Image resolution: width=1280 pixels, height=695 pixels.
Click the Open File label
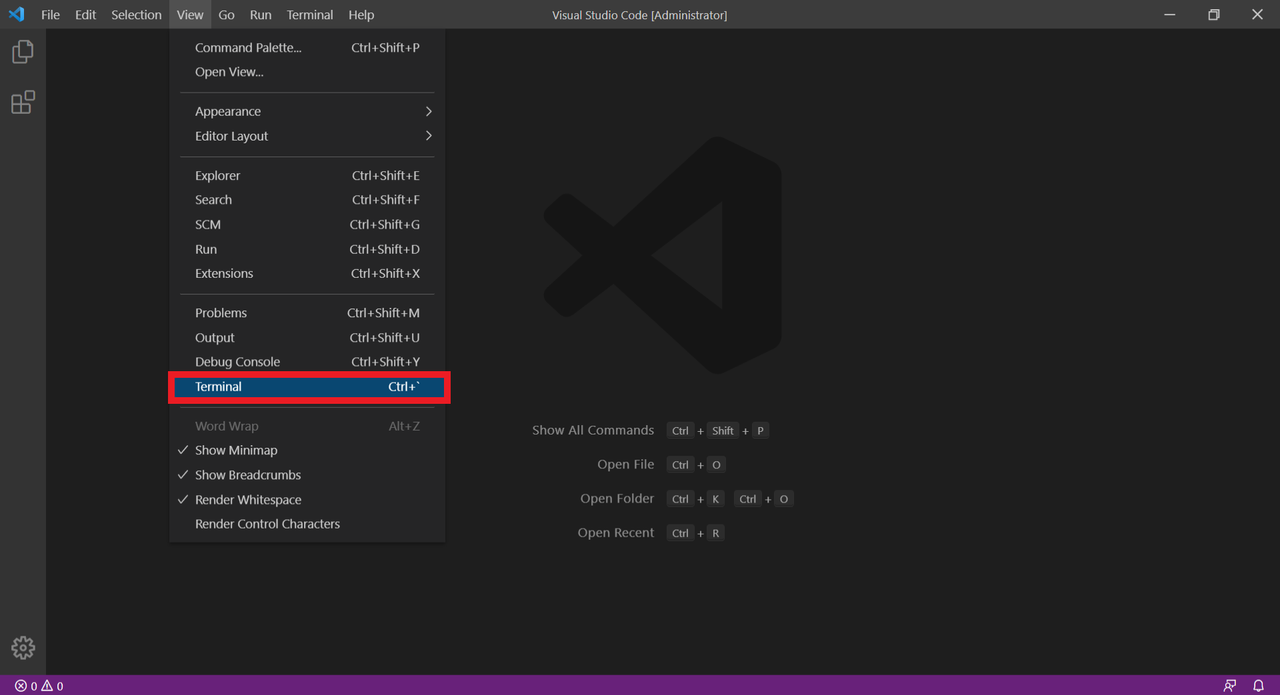coord(626,464)
